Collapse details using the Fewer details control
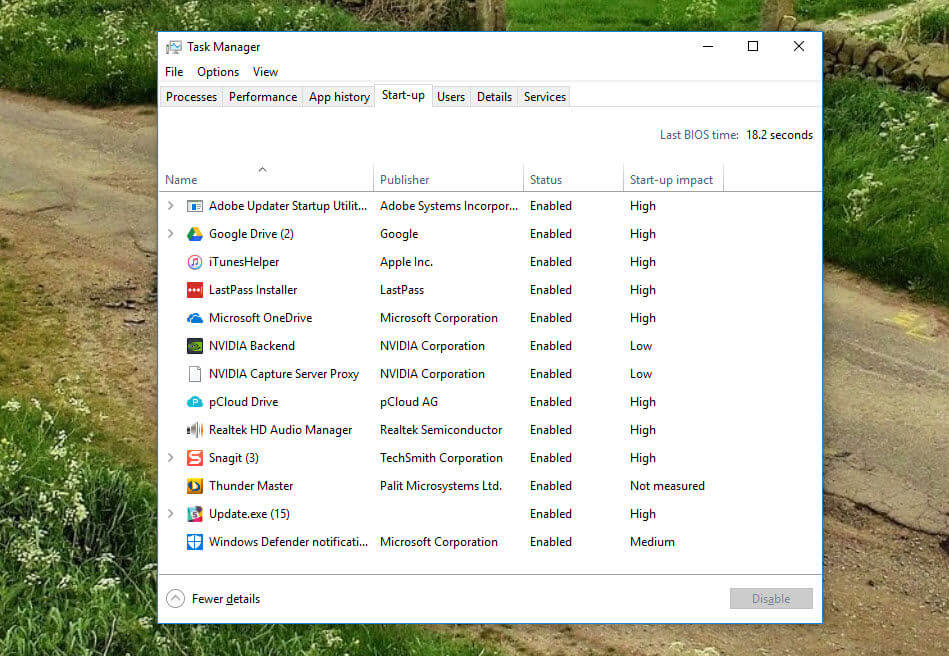This screenshot has width=949, height=656. coord(212,598)
